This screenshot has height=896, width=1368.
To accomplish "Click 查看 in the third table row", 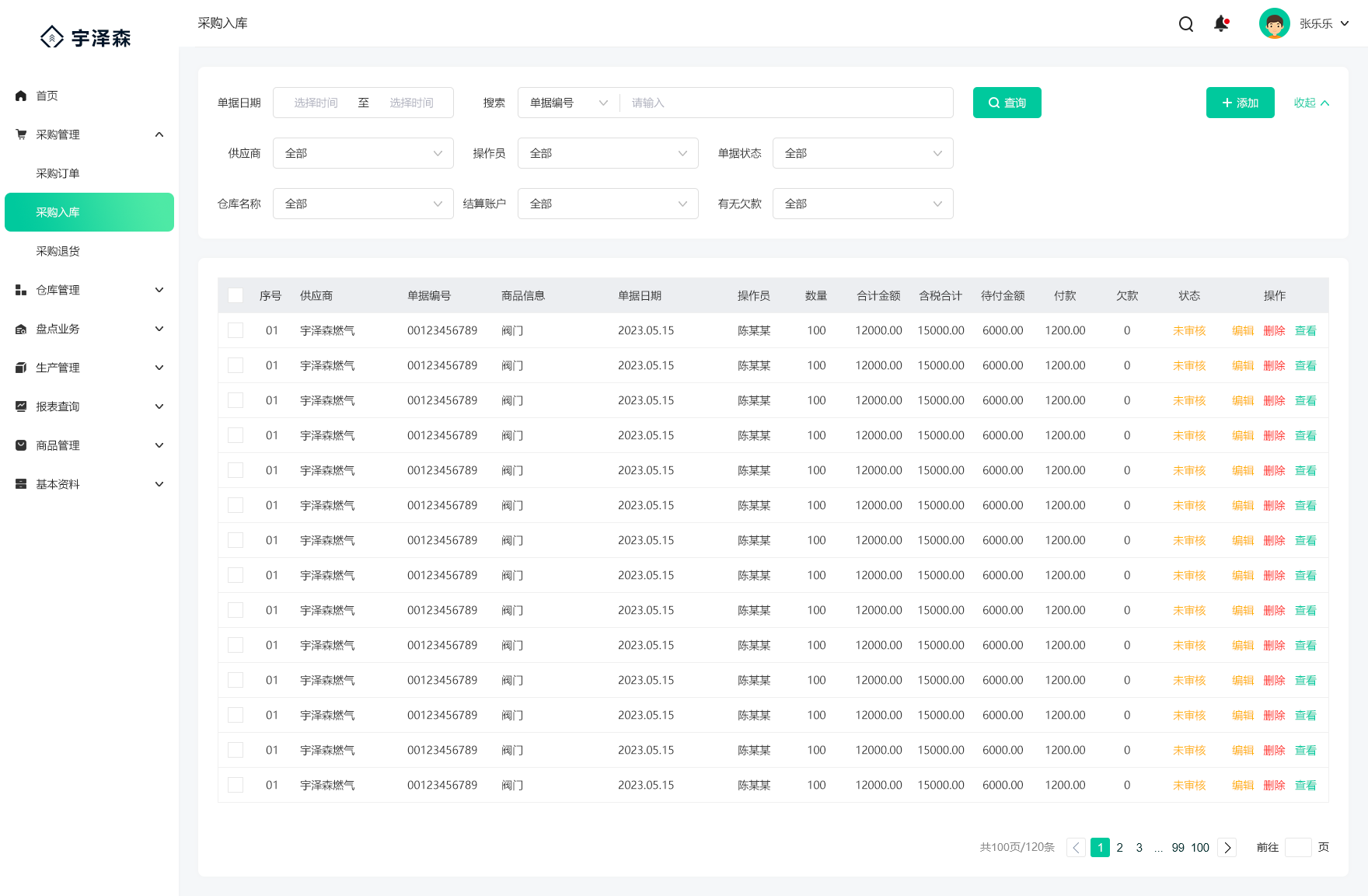I will pyautogui.click(x=1305, y=400).
